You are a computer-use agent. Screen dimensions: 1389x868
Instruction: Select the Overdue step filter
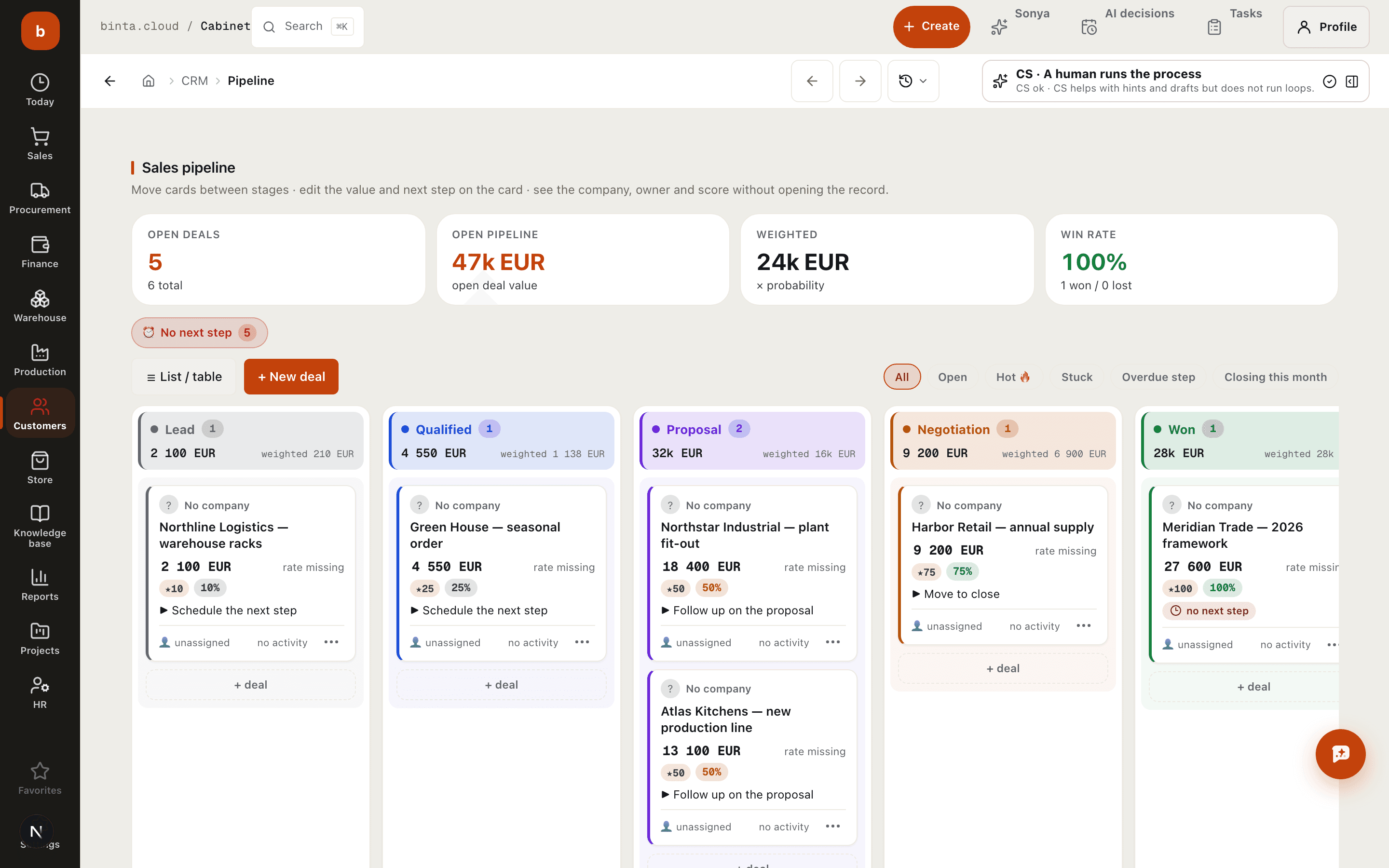coord(1158,377)
